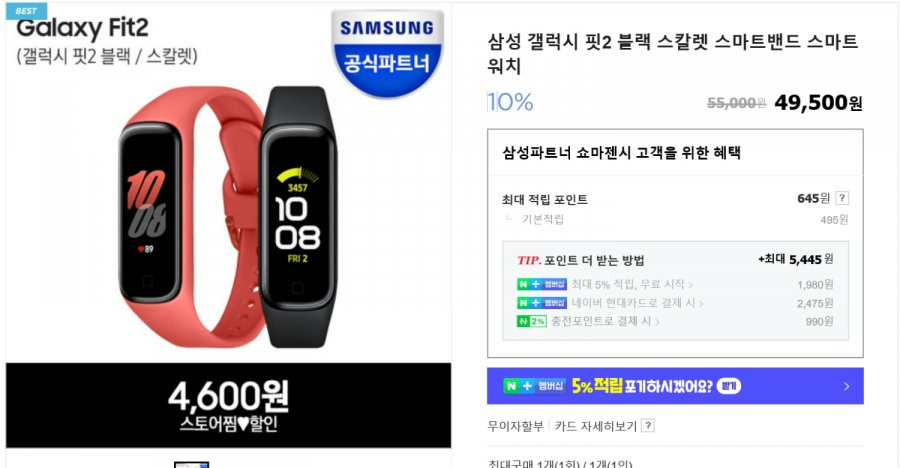The width and height of the screenshot is (900, 468).
Task: Expand 충전포인트로 결제 시 arrow
Action: 657,322
